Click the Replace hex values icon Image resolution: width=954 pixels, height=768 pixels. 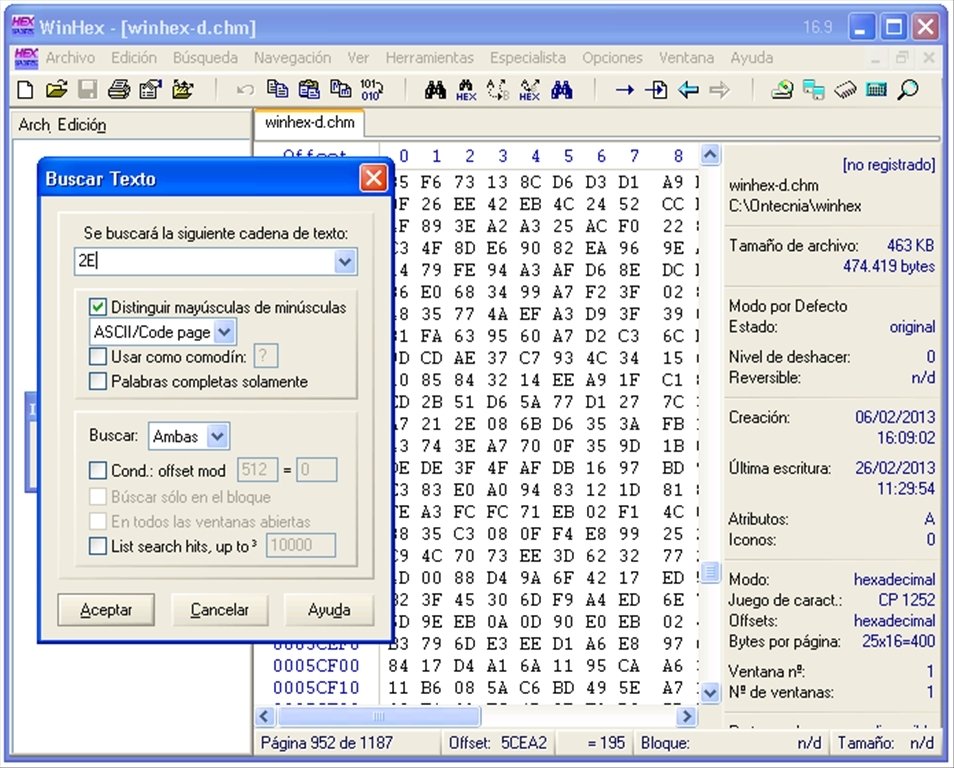(x=529, y=90)
